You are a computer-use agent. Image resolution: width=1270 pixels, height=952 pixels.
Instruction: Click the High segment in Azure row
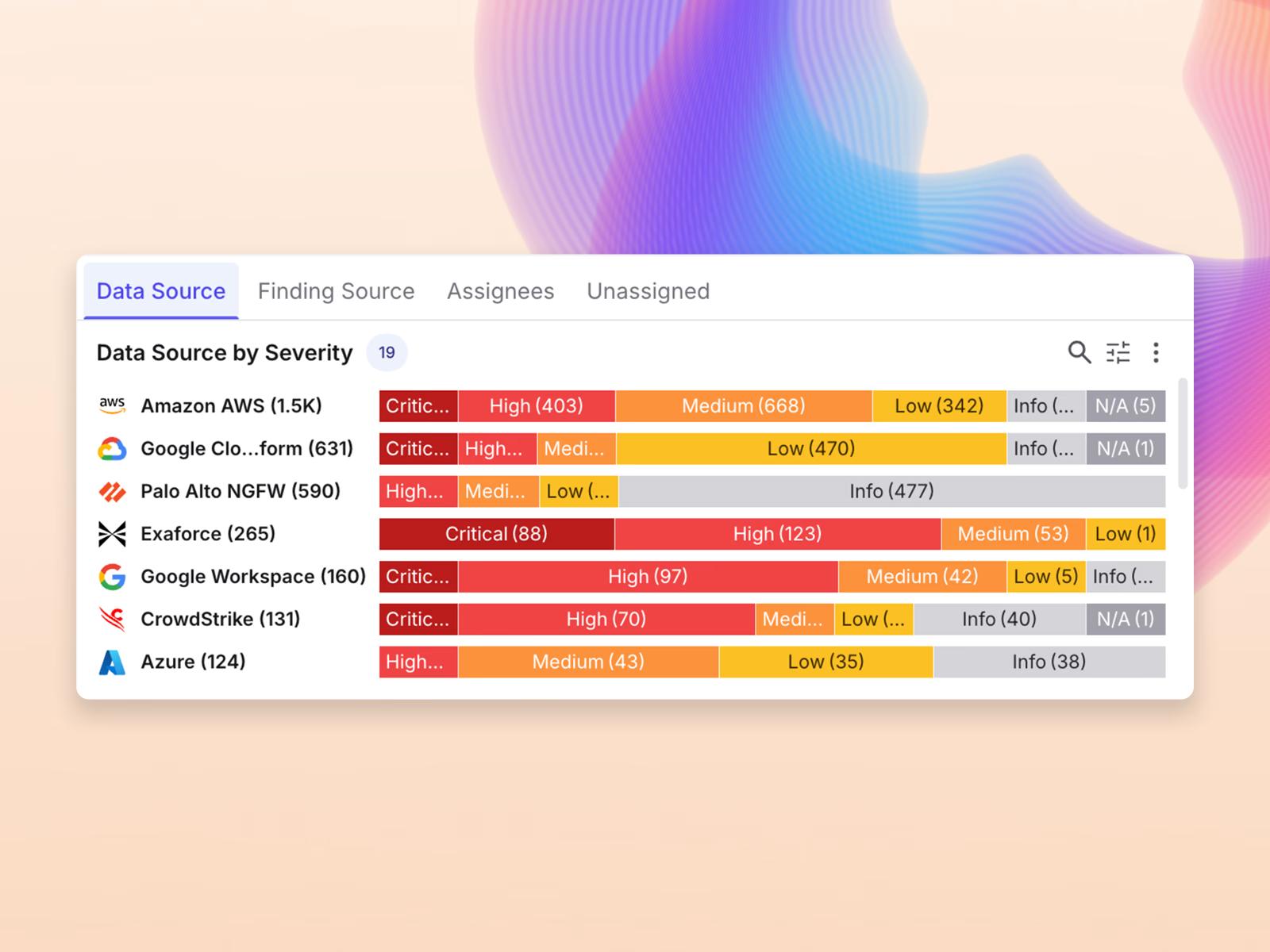tap(418, 662)
